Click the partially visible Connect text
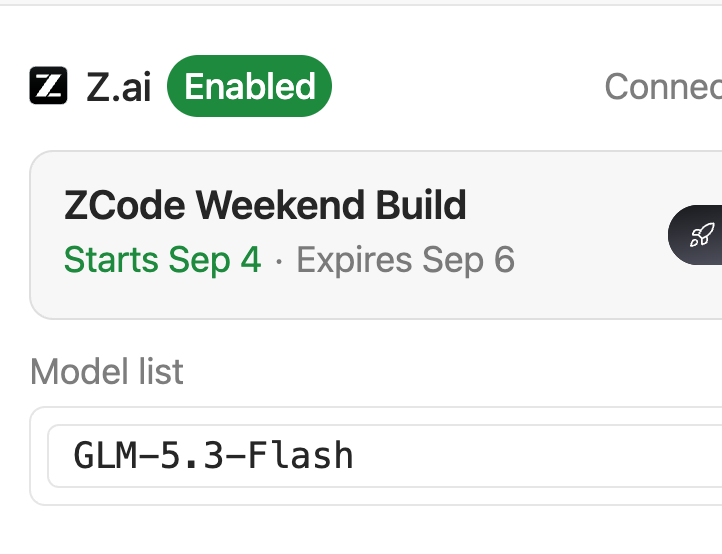Screen dimensions: 722x554 (663, 86)
